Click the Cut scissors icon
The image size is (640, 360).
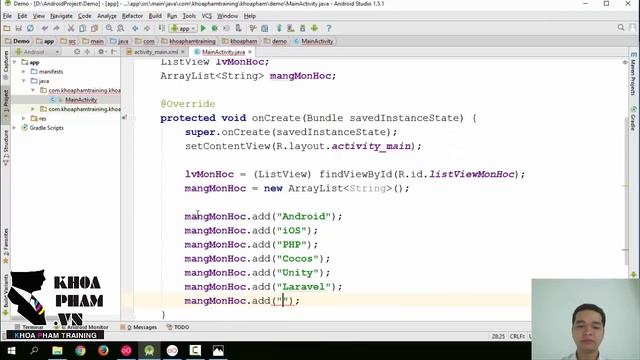pos(71,28)
